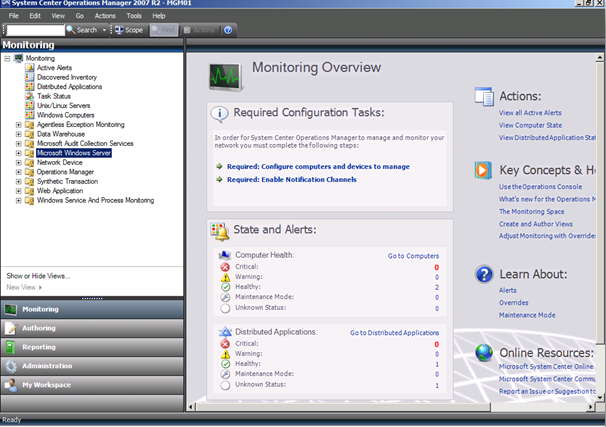Click the State and Alerts bell icon
Screen dimensions: 606x427
pos(220,231)
